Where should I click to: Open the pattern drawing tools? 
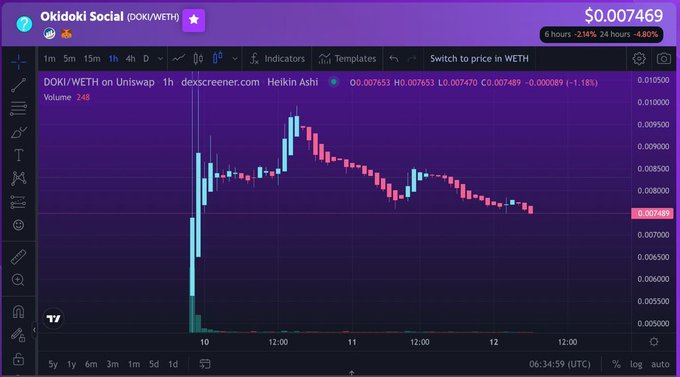tap(18, 178)
